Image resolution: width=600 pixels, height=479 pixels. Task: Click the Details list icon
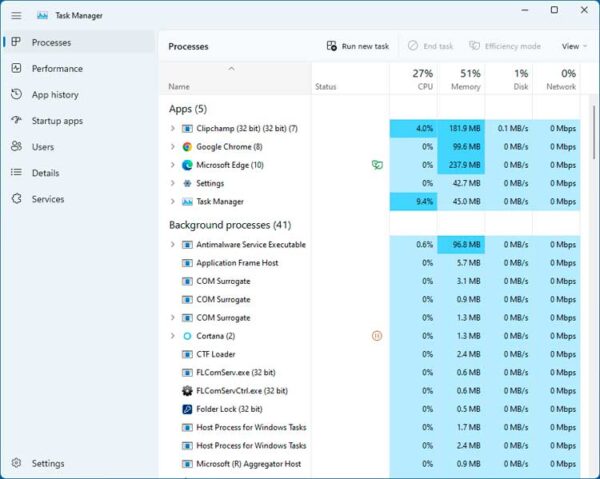click(16, 172)
